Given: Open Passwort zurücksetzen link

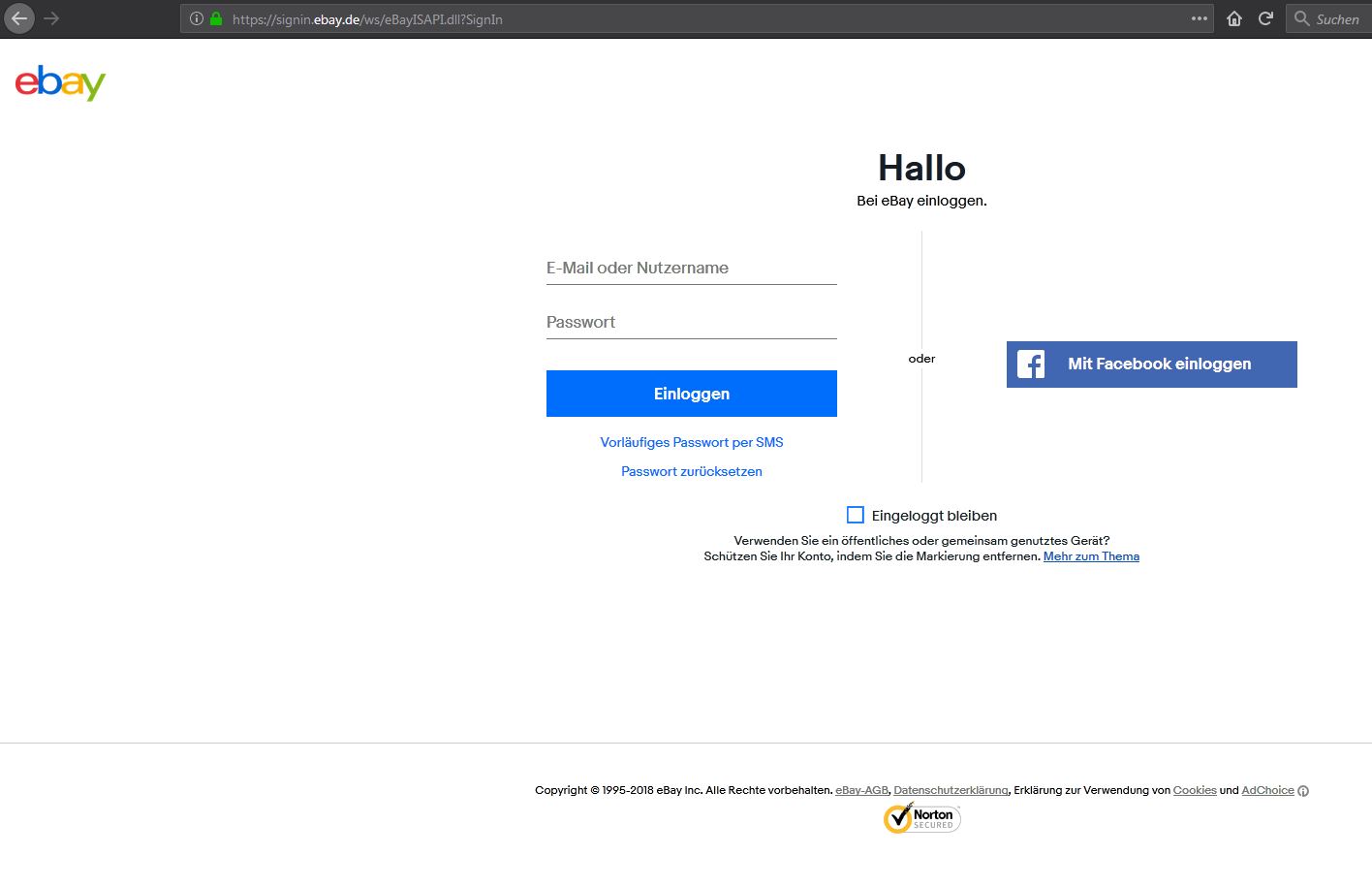Looking at the screenshot, I should tap(692, 471).
